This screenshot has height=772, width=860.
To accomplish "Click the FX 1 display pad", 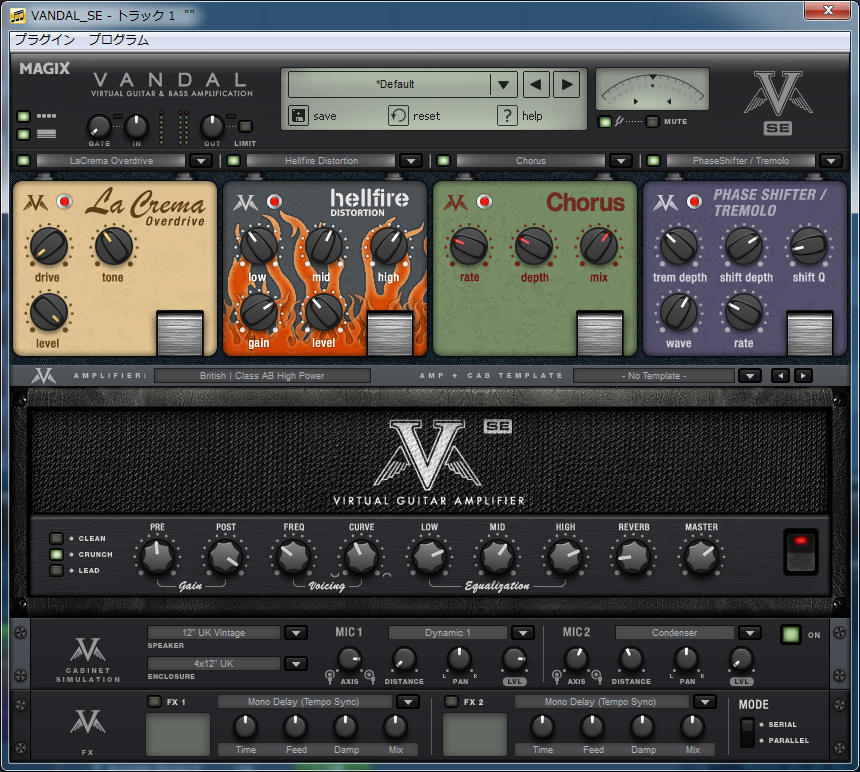I will (x=178, y=735).
